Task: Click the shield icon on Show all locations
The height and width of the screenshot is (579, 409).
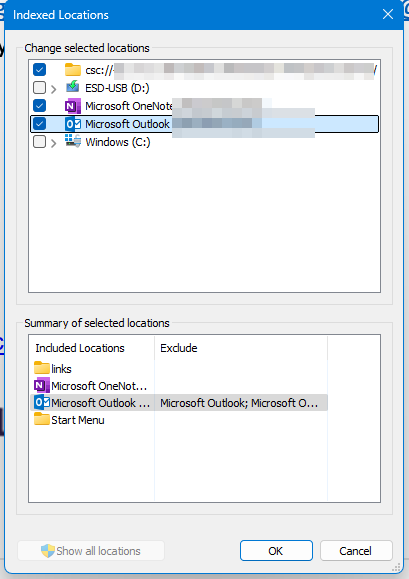Action: point(48,551)
